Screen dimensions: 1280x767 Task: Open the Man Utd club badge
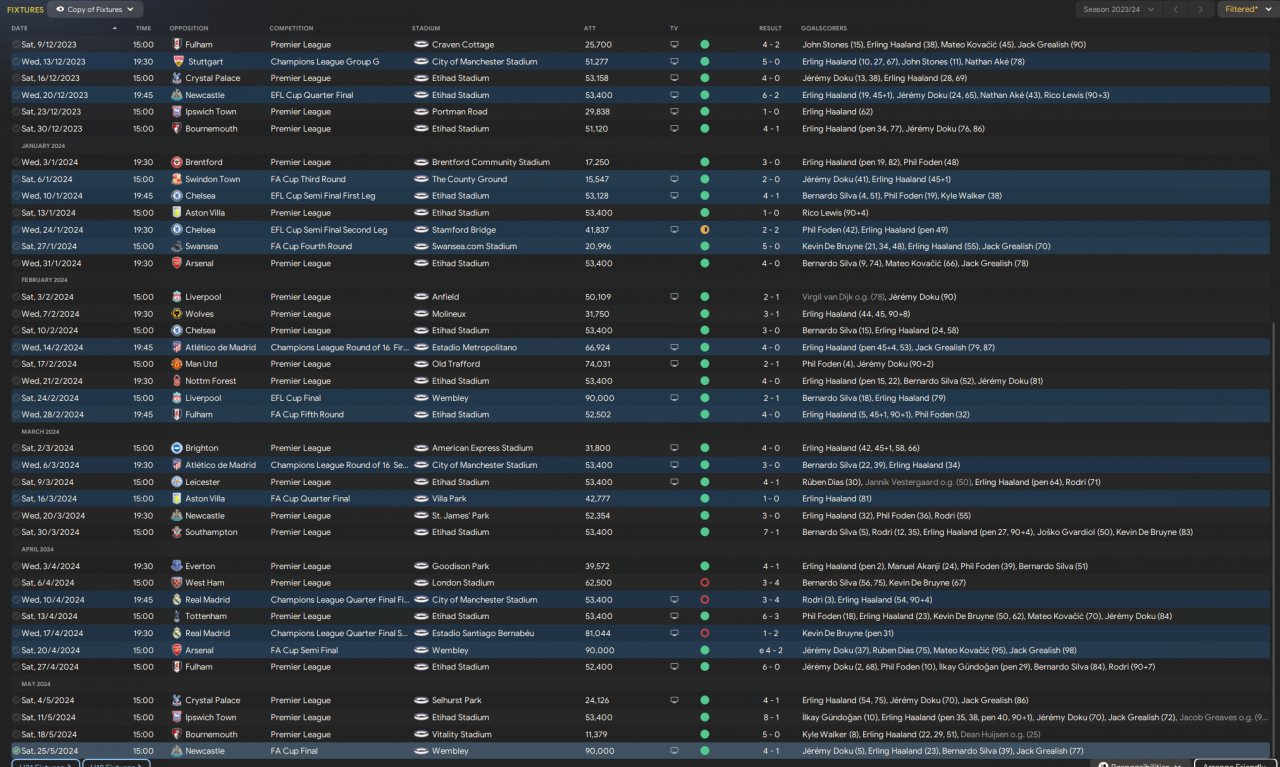[177, 364]
